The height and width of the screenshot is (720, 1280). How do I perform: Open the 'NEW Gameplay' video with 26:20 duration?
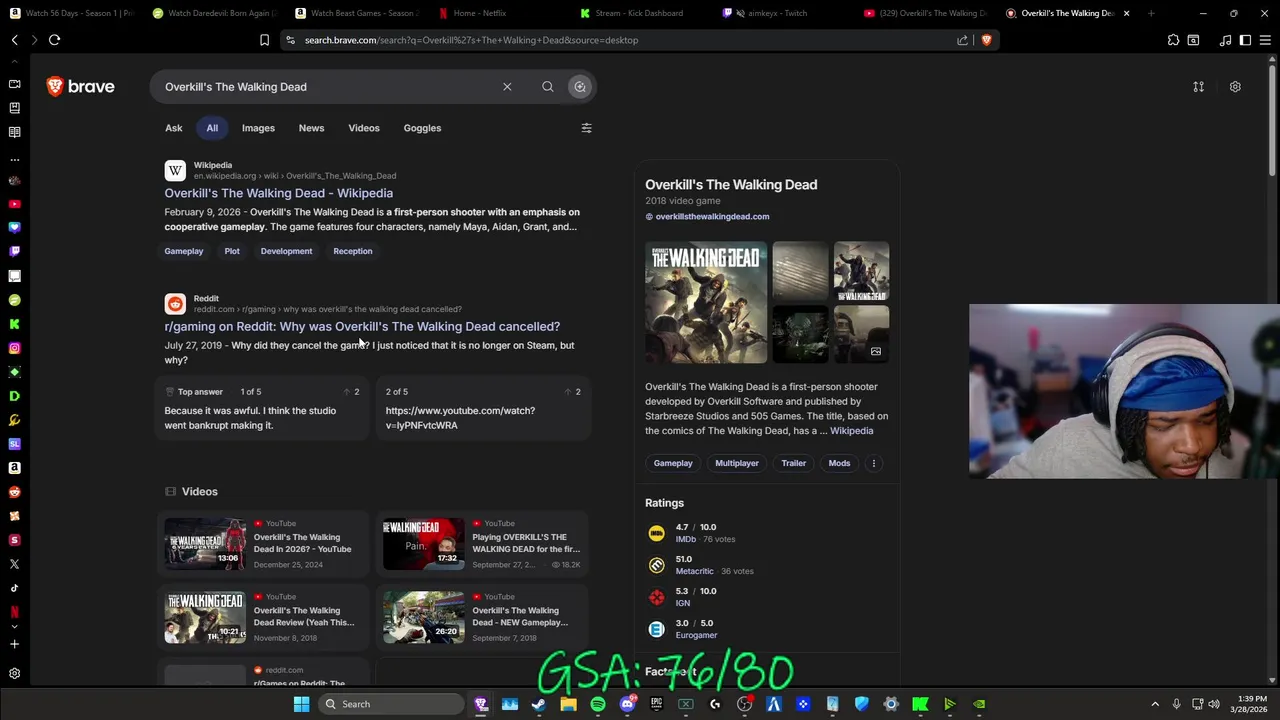pos(424,617)
